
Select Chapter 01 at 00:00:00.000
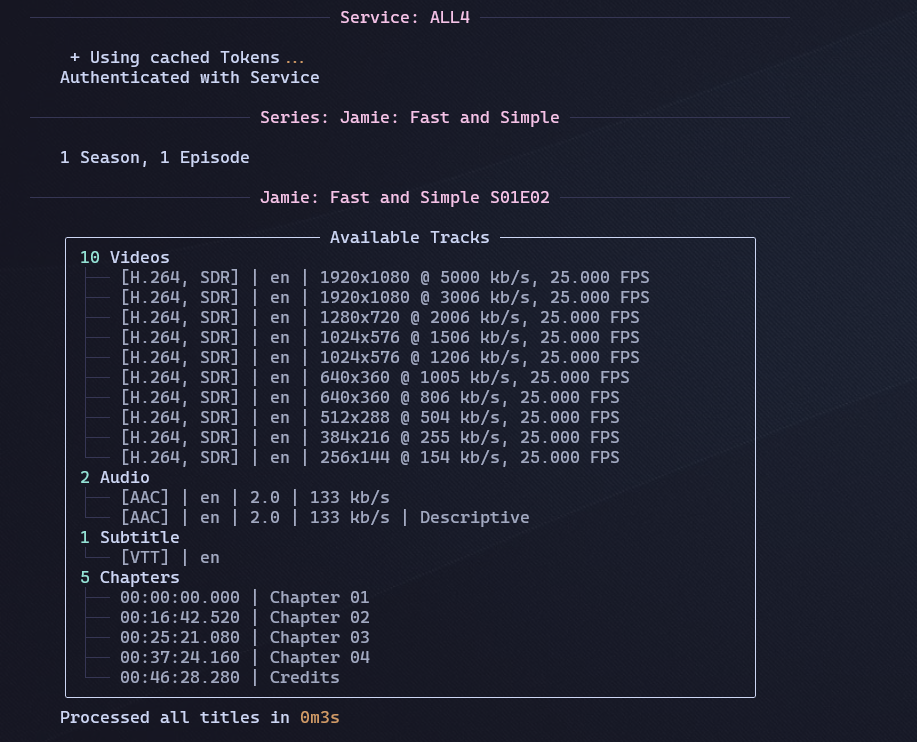coord(245,597)
